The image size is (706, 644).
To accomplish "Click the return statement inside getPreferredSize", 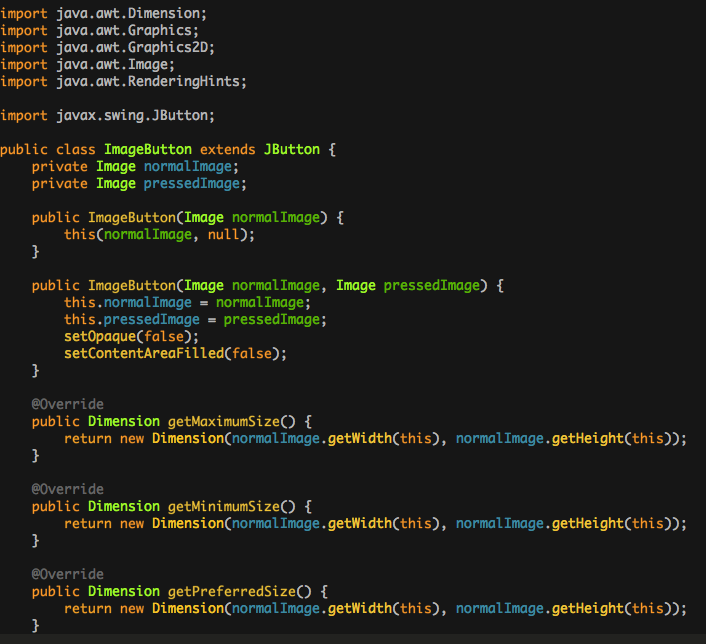I will pos(376,609).
